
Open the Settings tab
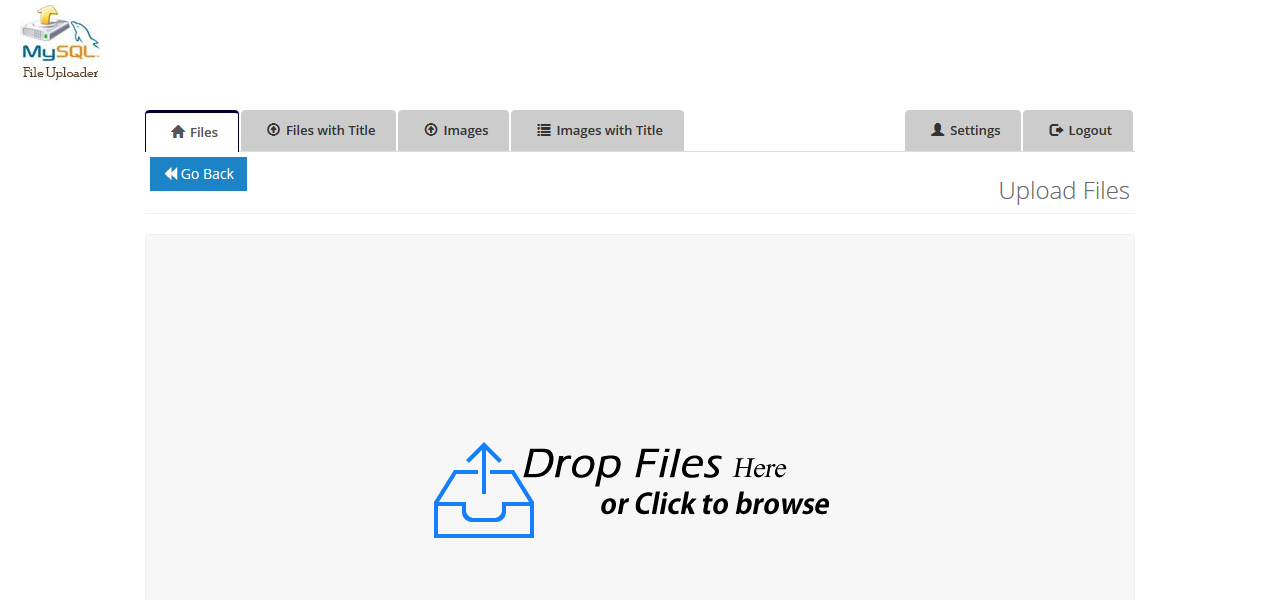click(x=963, y=129)
